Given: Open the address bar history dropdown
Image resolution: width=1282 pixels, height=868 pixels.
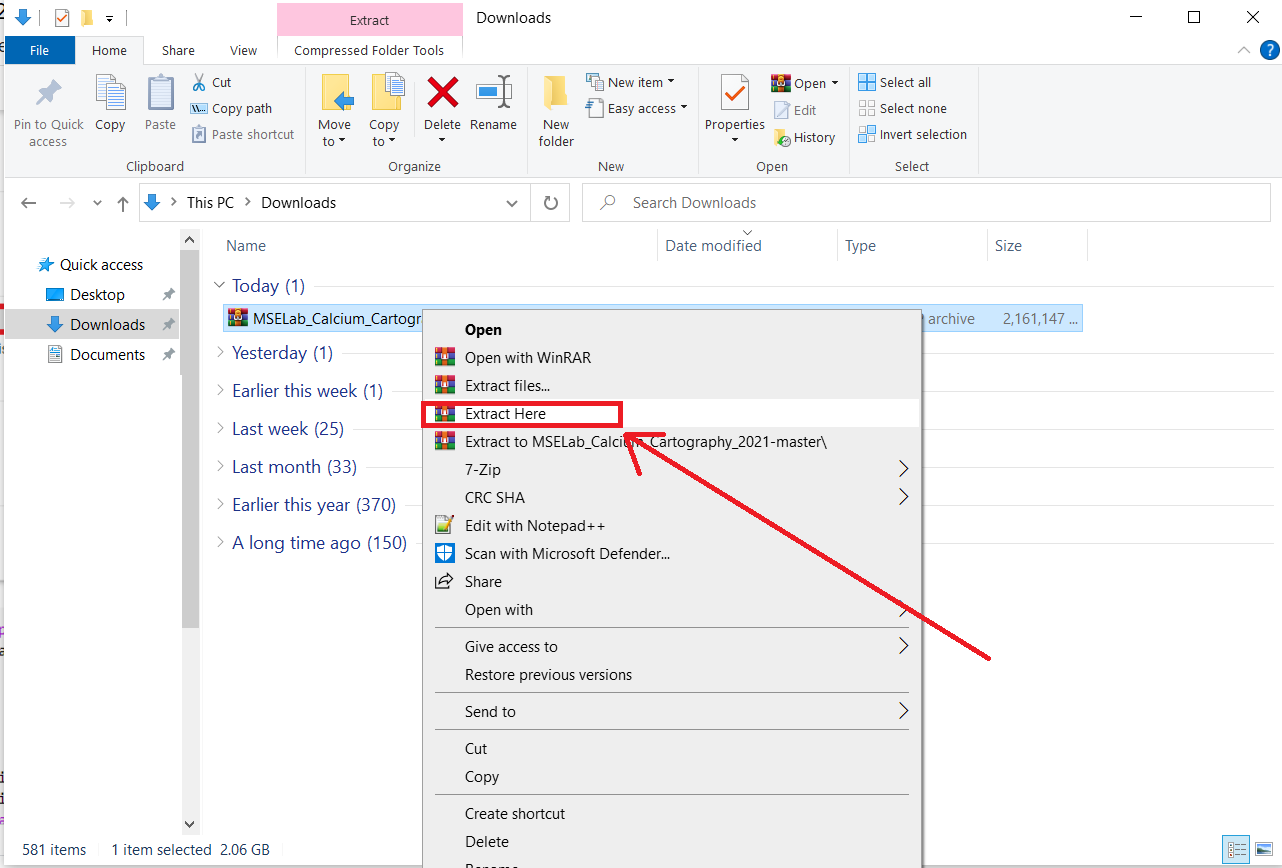Looking at the screenshot, I should [x=512, y=203].
